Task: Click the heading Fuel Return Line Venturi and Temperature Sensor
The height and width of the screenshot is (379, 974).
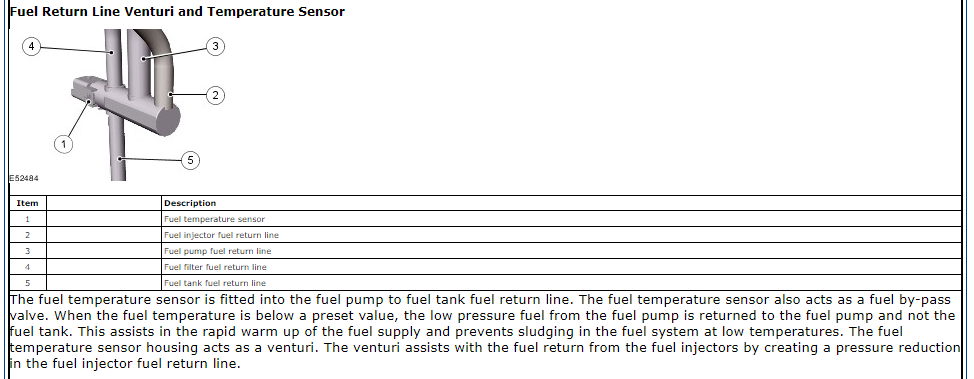Action: coord(177,11)
